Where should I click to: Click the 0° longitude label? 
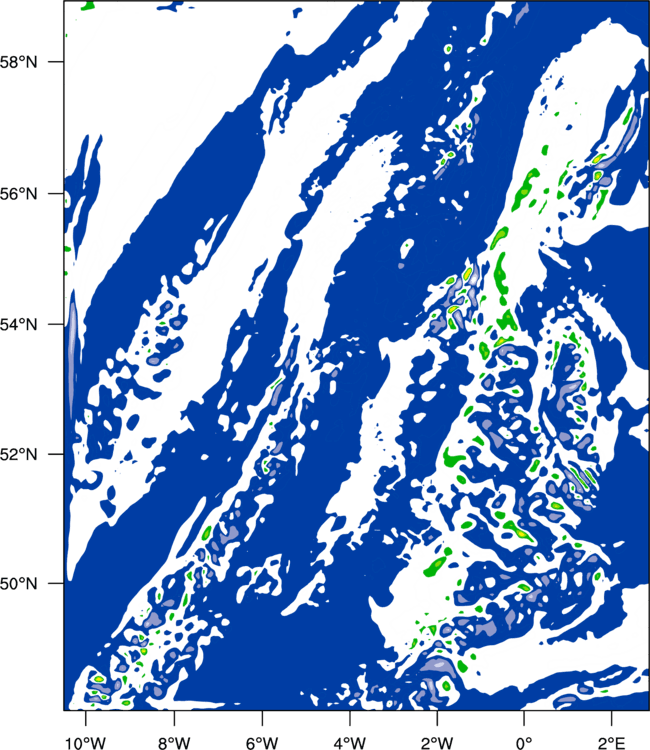(524, 742)
